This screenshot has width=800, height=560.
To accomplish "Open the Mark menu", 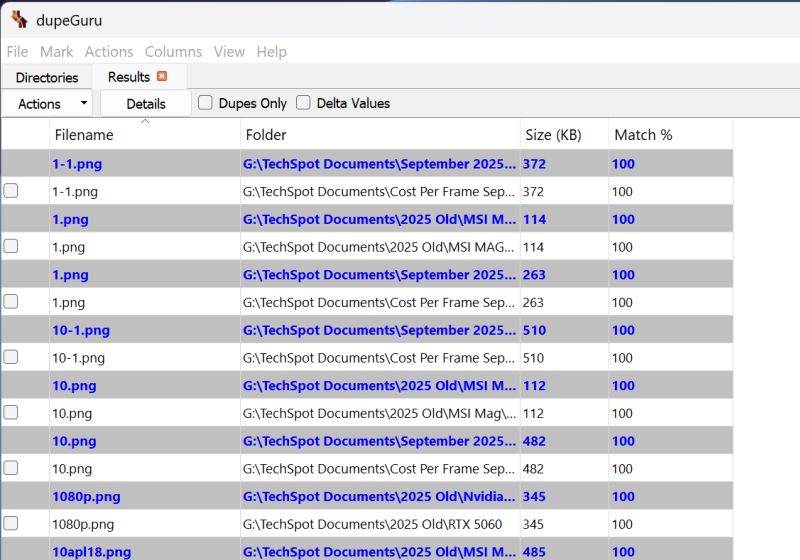I will coord(56,52).
